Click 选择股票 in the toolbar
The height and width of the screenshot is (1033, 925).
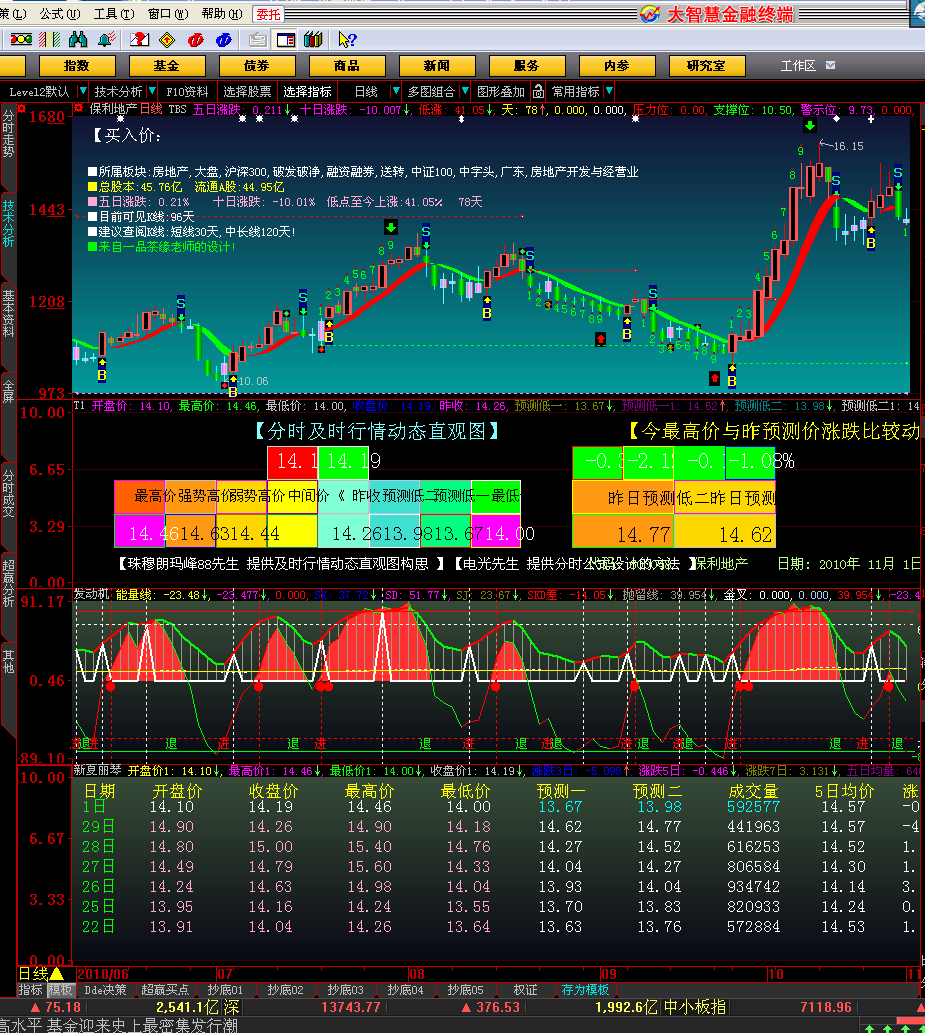[247, 92]
